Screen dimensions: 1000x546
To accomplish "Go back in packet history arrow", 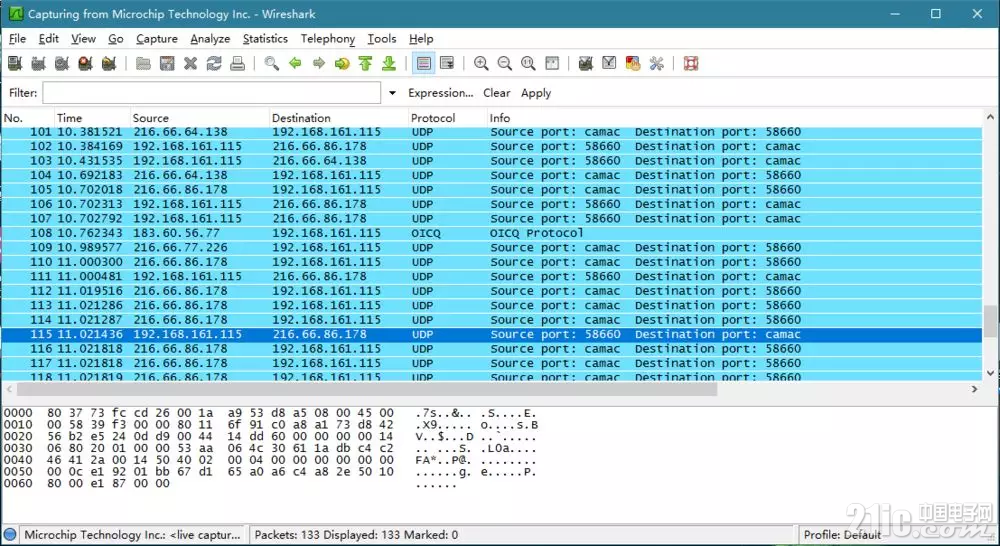I will (295, 63).
